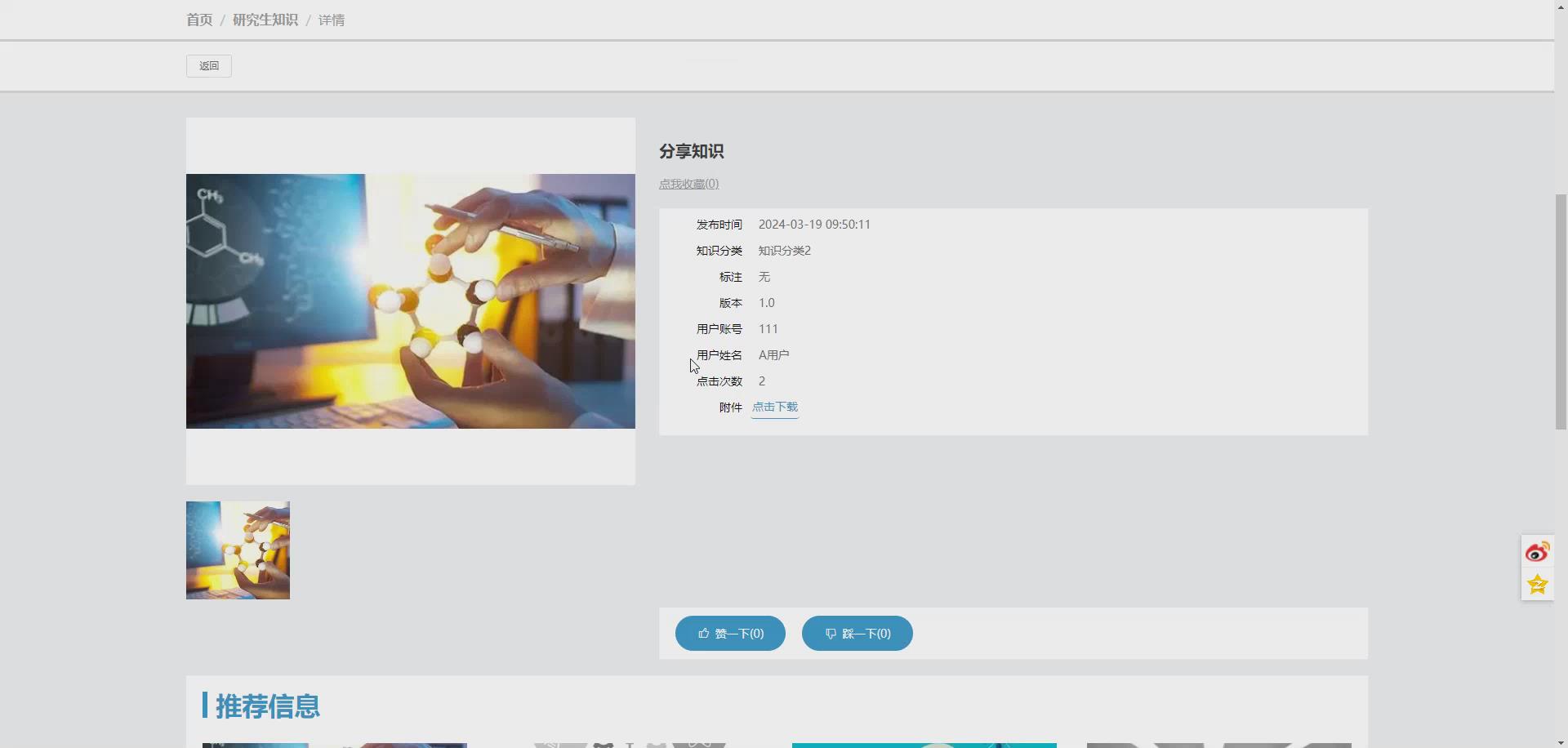The image size is (1568, 748).
Task: Click the 赞一下(0) like button
Action: (729, 633)
